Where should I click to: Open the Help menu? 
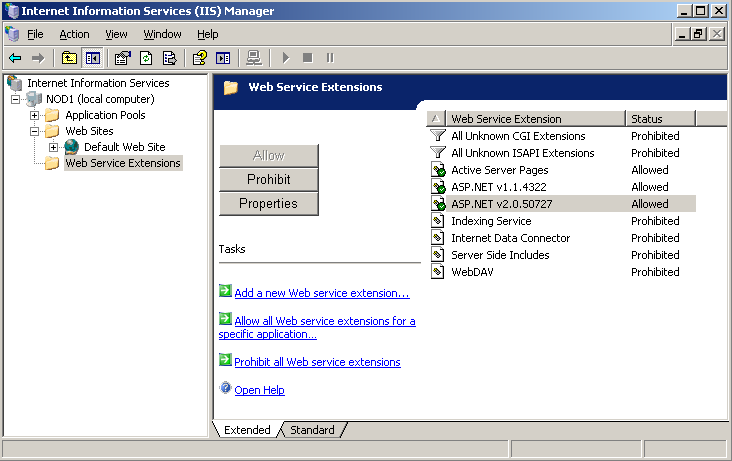coord(208,34)
